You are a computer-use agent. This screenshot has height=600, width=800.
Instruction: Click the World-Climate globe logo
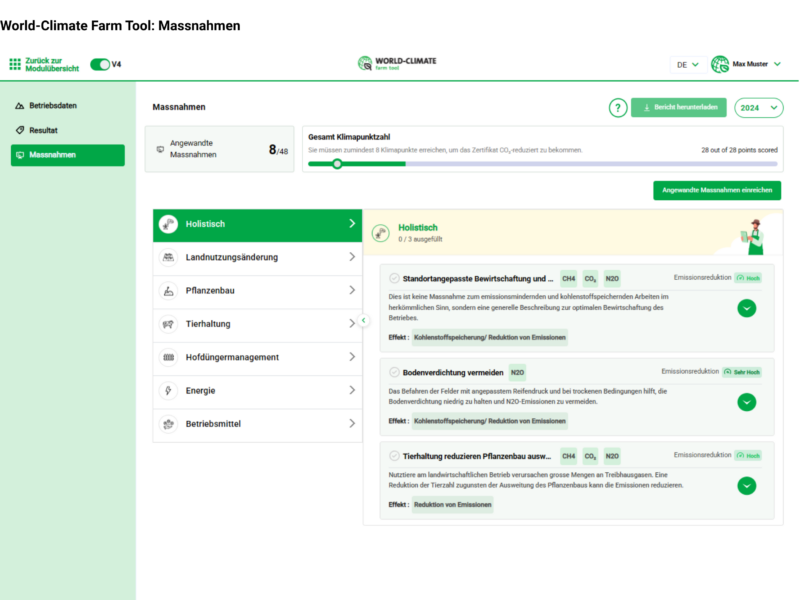(x=365, y=63)
